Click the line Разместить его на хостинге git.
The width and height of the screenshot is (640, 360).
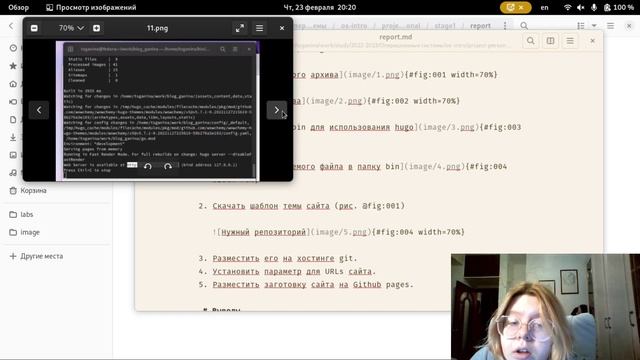point(285,258)
